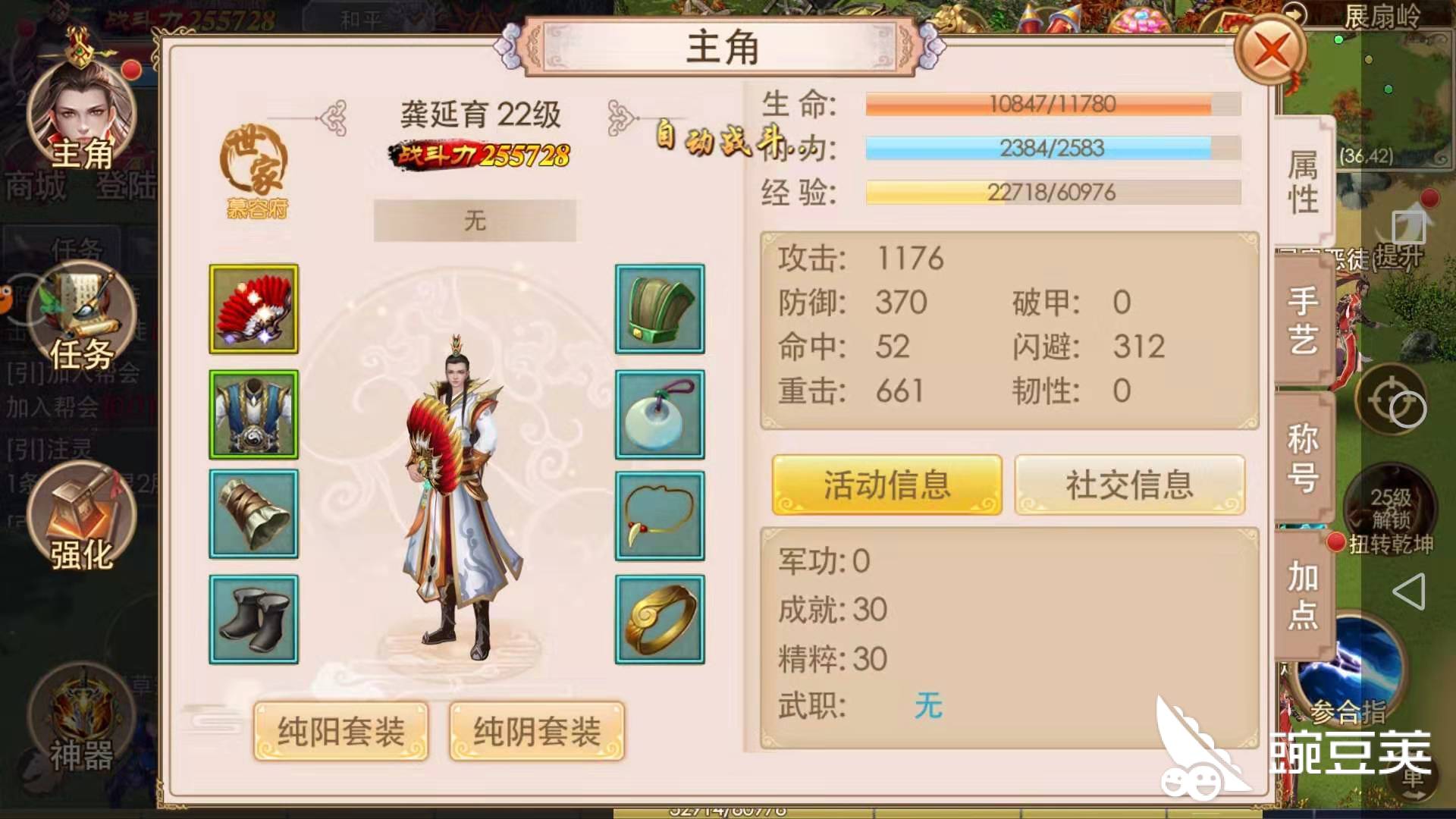Switch to the 手艺 craft tab
This screenshot has height=819, width=1456.
pyautogui.click(x=1304, y=321)
